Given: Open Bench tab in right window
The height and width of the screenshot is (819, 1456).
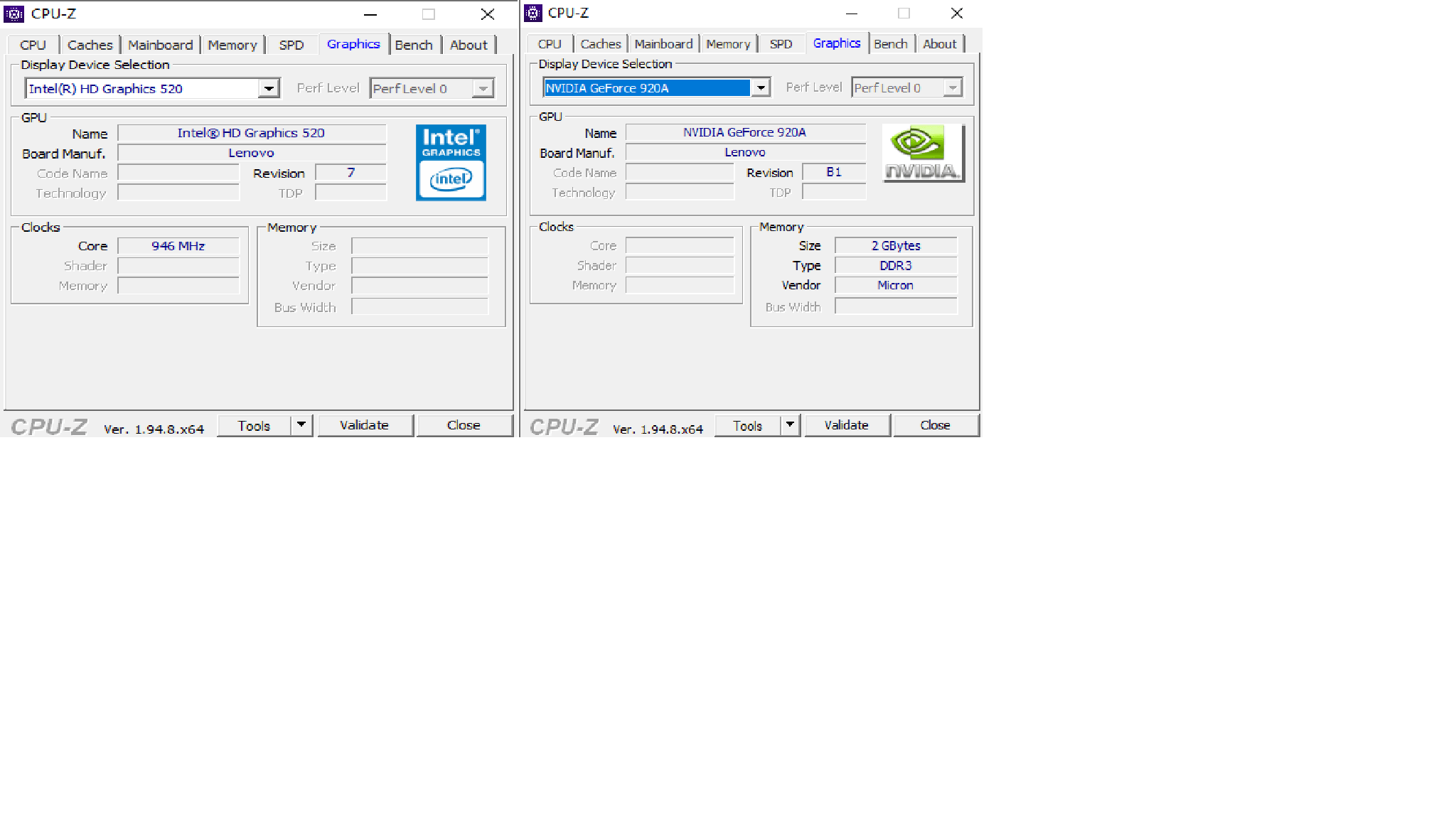Looking at the screenshot, I should (891, 44).
